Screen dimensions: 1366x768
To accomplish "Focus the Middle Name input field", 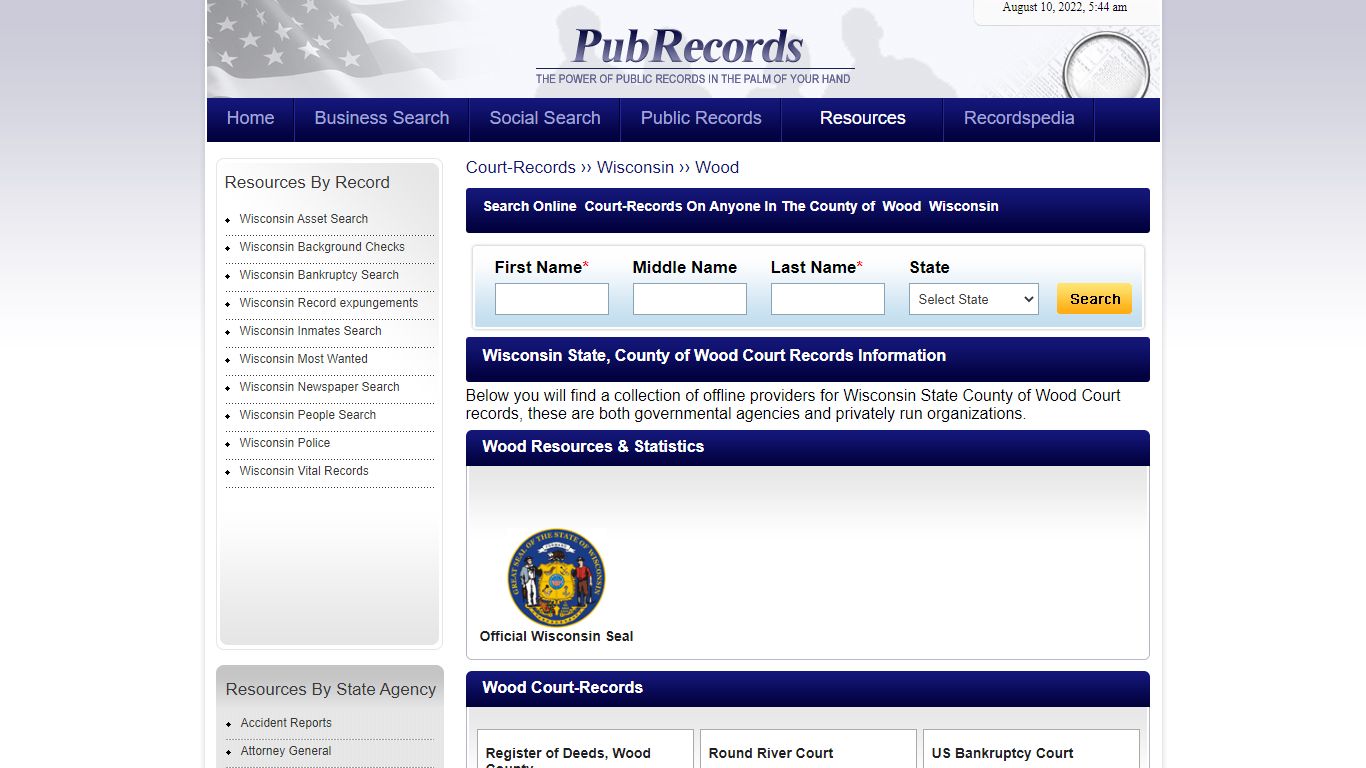I will [x=690, y=299].
